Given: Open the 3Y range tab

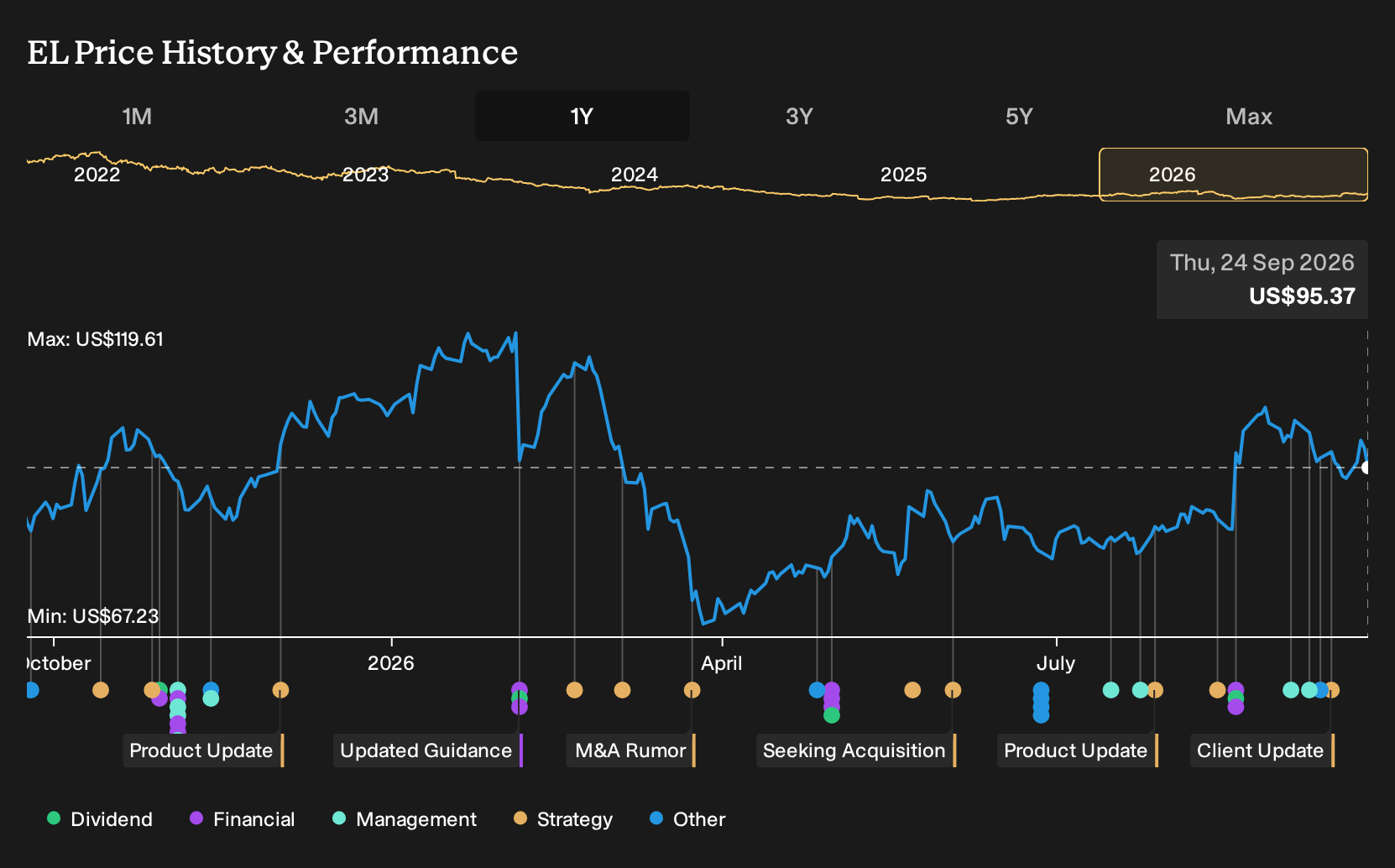Looking at the screenshot, I should [799, 116].
